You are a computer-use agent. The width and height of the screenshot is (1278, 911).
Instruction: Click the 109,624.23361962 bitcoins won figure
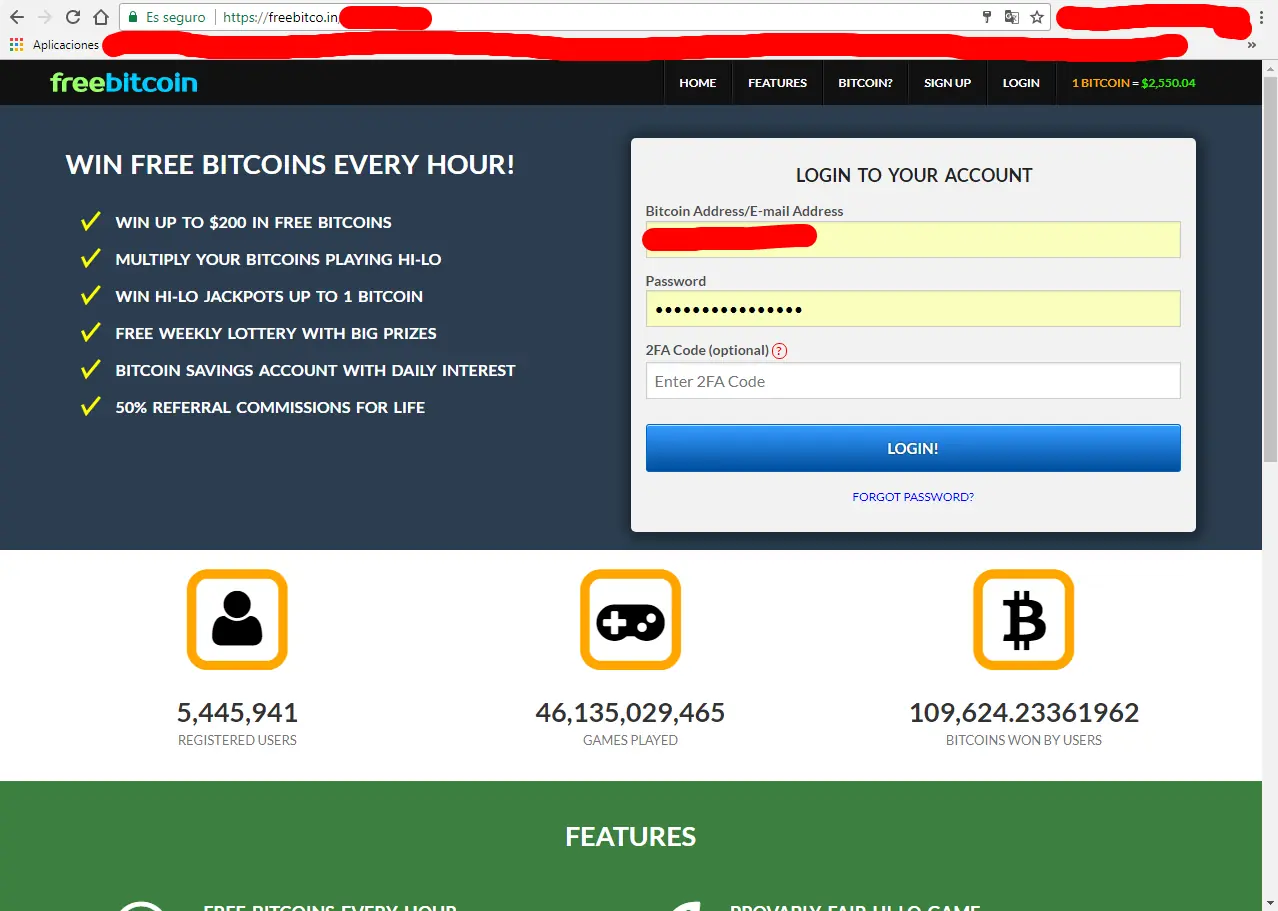1023,713
